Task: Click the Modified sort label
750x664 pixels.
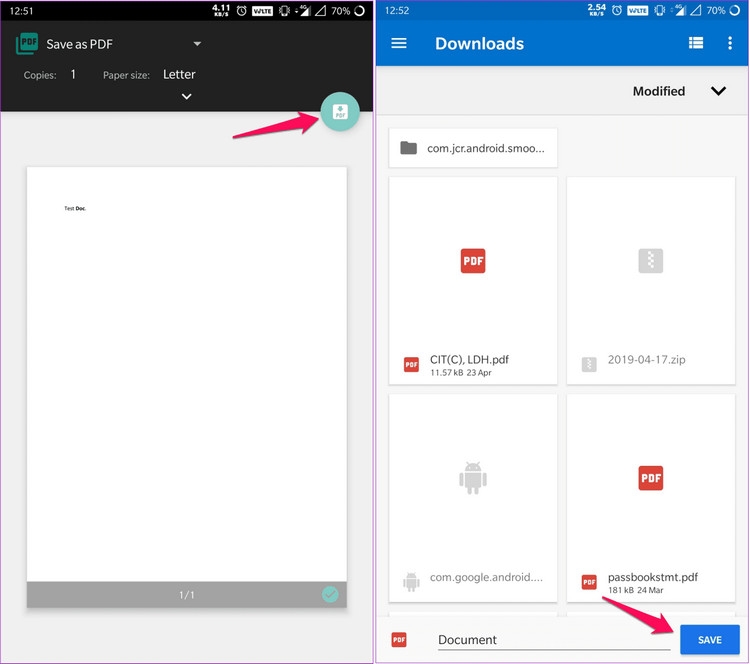Action: (x=659, y=91)
